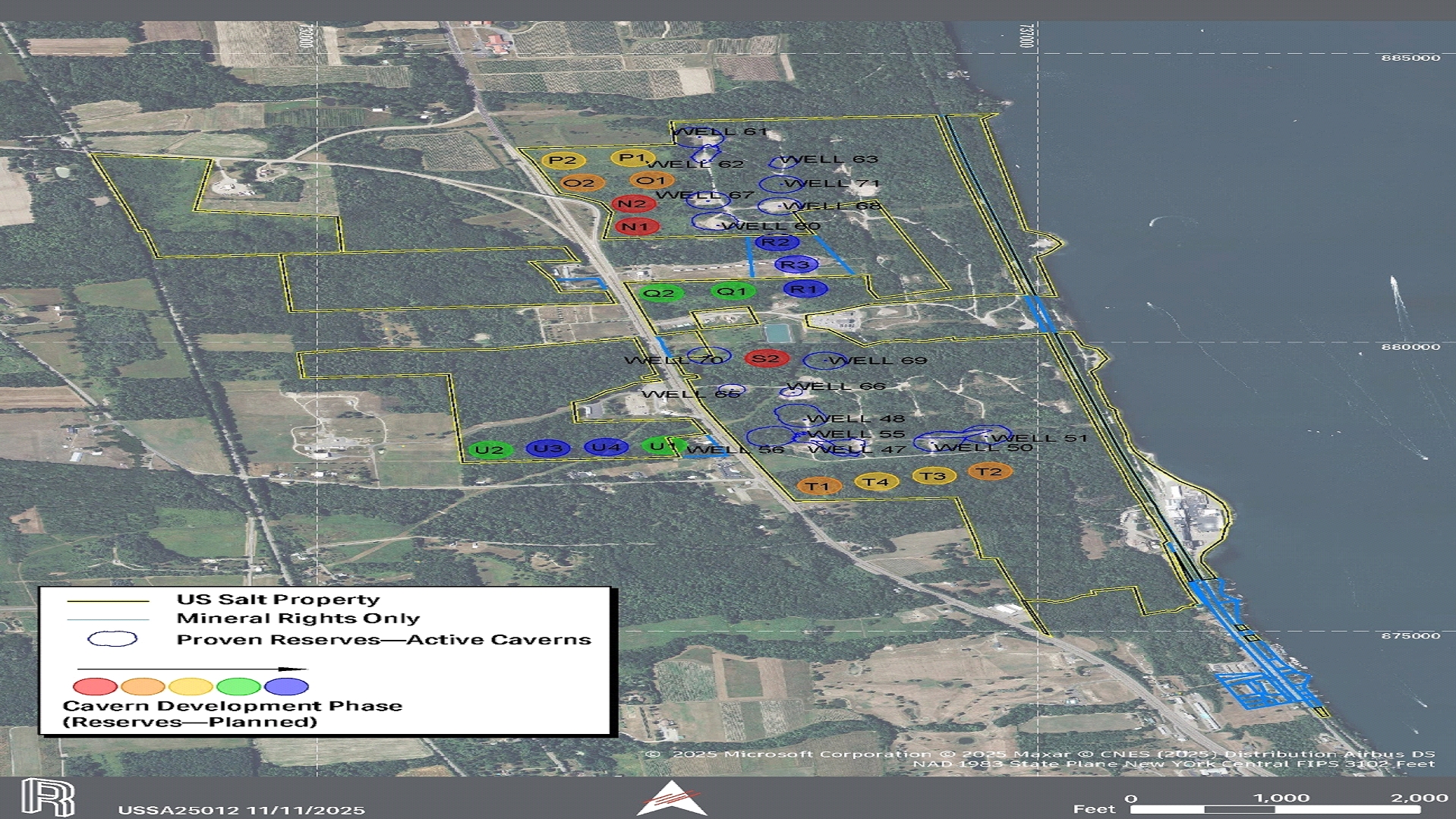Select the green Q2 cavern marker
This screenshot has width=1456, height=819.
tap(660, 293)
